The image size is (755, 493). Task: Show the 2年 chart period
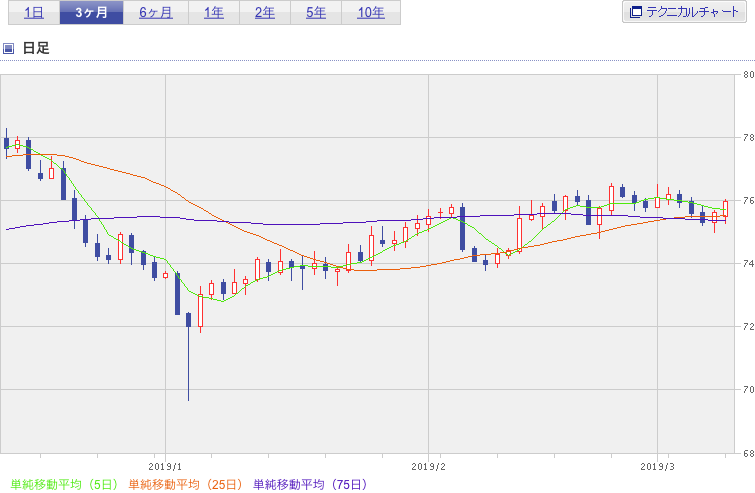(265, 13)
